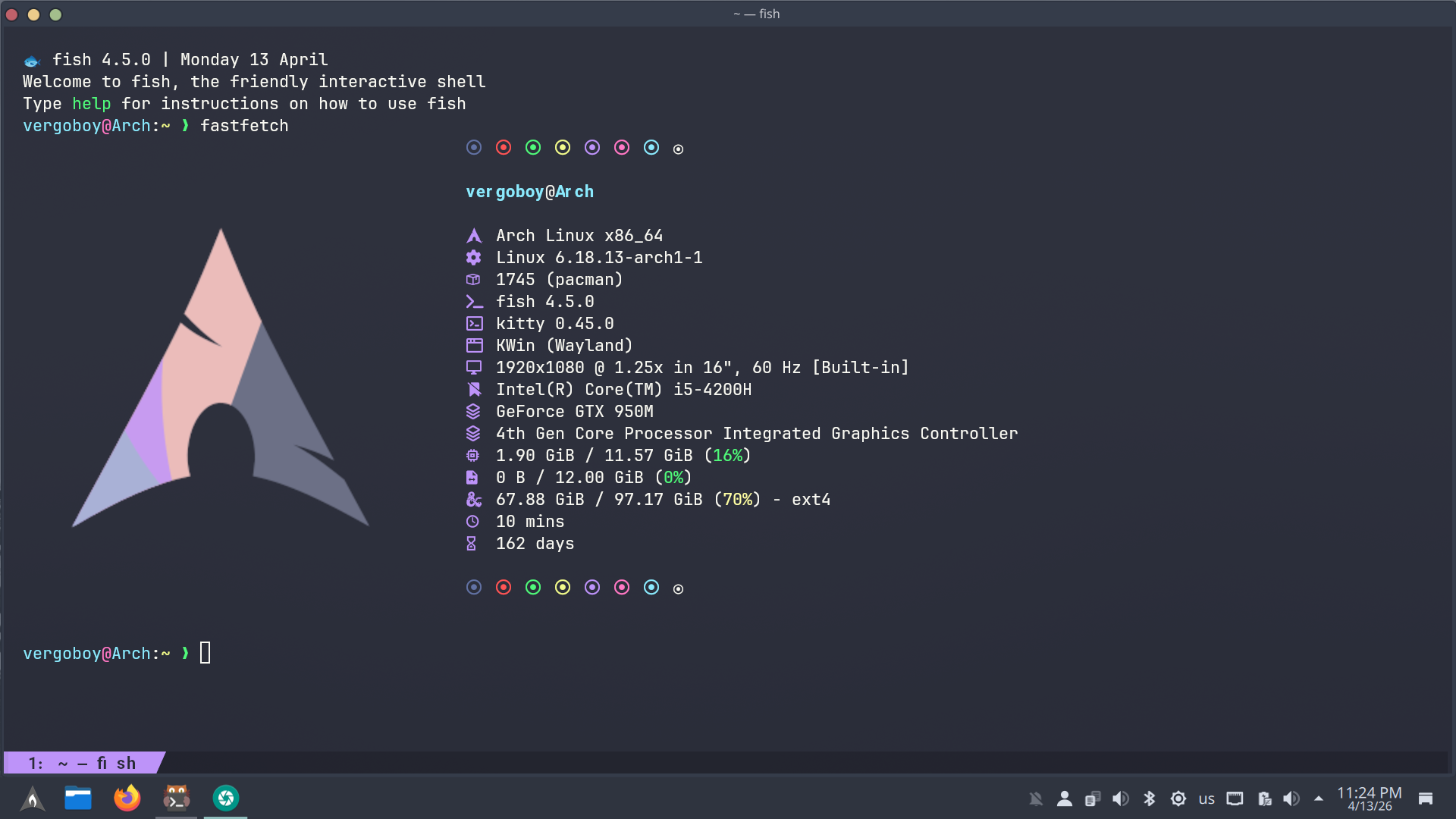This screenshot has width=1456, height=819.
Task: Open the blue file manager folder icon
Action: 78,798
